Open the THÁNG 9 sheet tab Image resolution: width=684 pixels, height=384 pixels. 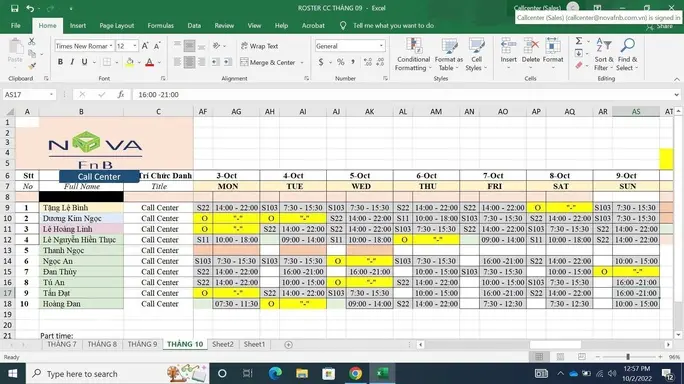pos(142,344)
